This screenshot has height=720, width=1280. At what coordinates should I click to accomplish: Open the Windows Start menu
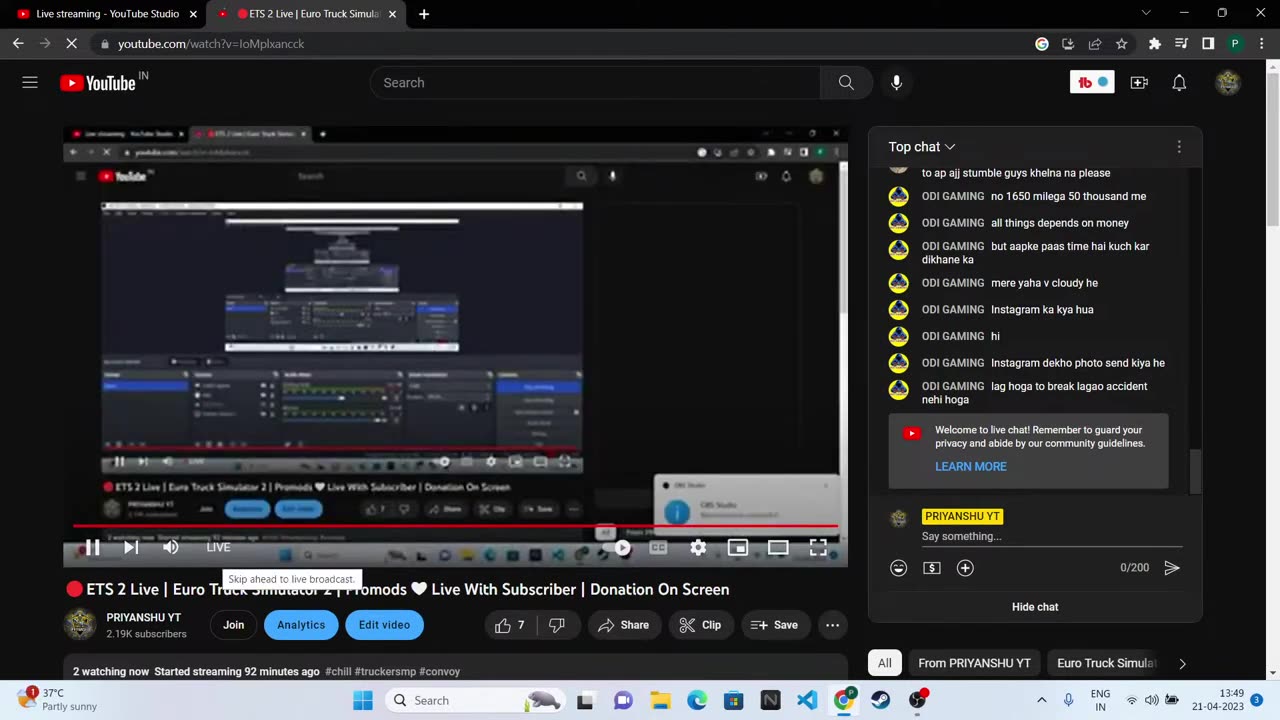[362, 700]
